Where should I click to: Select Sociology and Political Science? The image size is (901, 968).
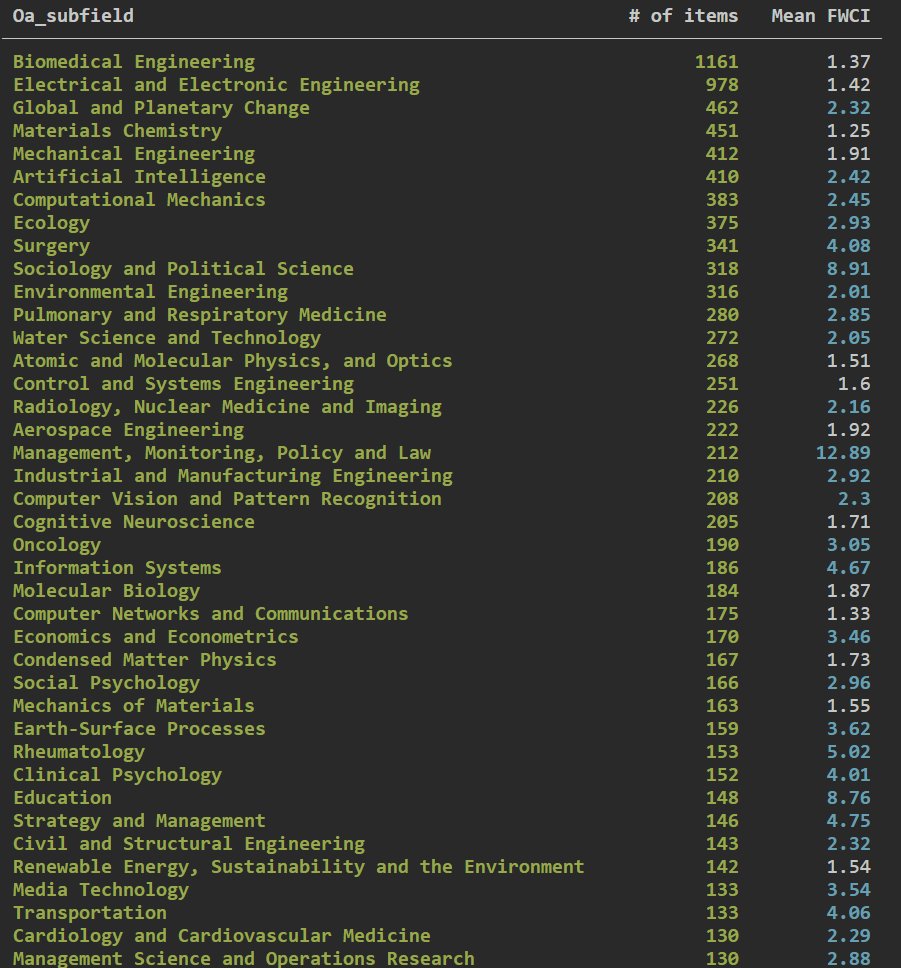tap(183, 269)
